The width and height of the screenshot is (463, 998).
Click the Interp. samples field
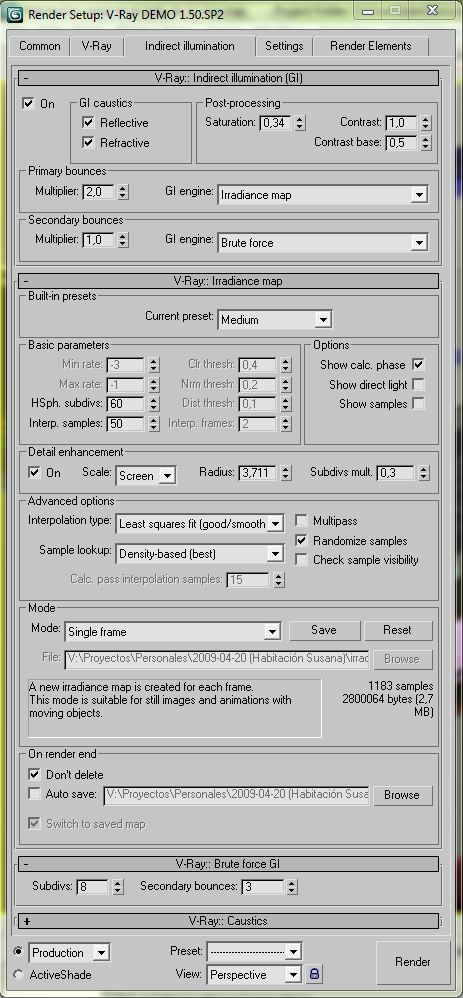pos(126,423)
